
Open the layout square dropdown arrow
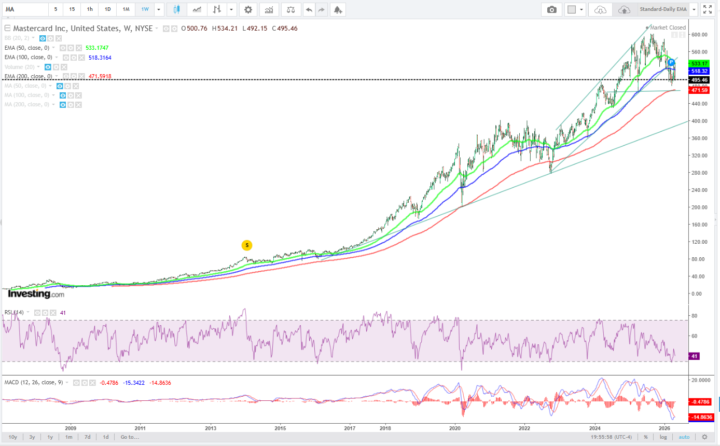(581, 9)
